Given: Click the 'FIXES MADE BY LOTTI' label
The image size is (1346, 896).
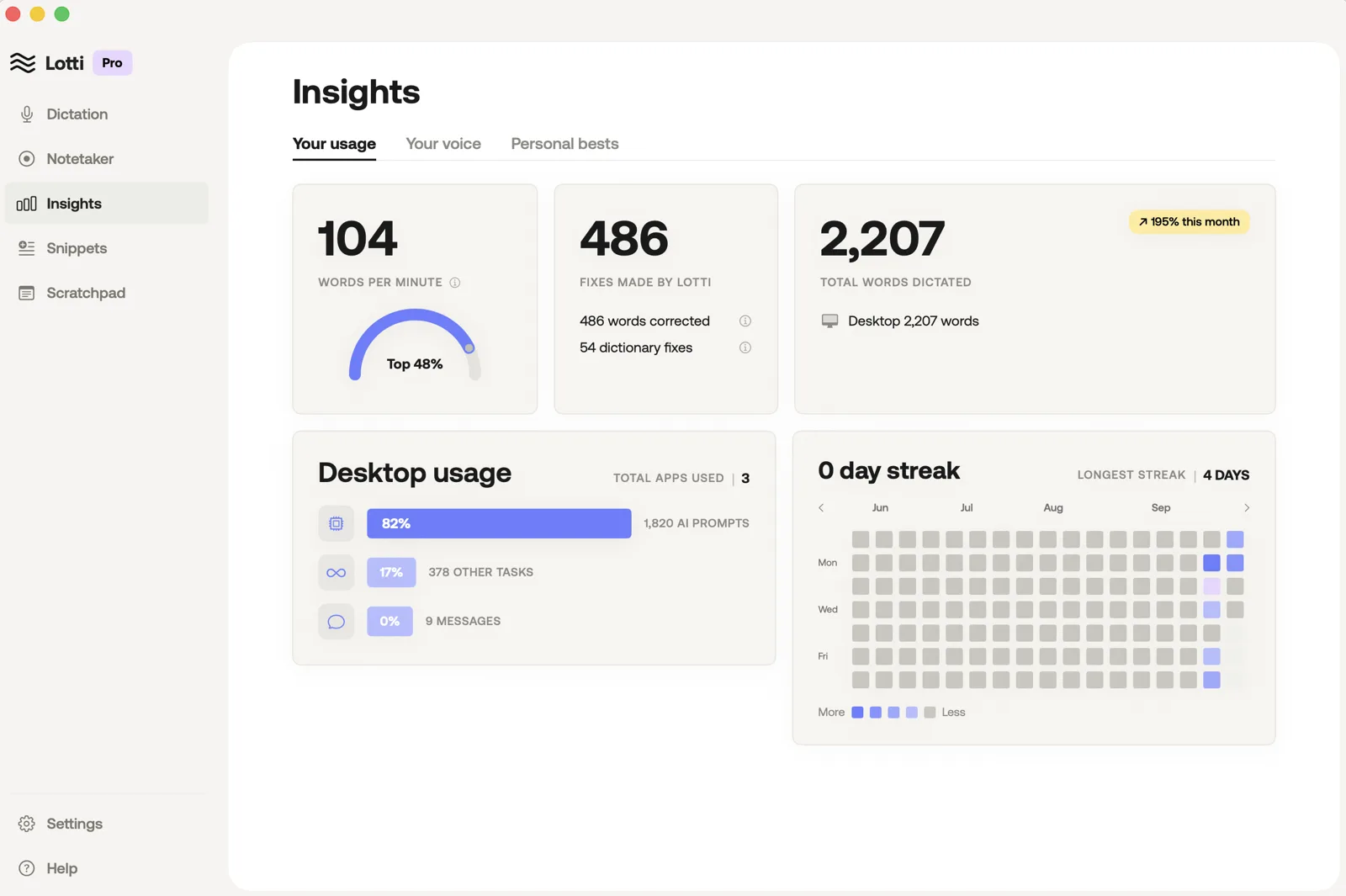Looking at the screenshot, I should click(x=645, y=283).
